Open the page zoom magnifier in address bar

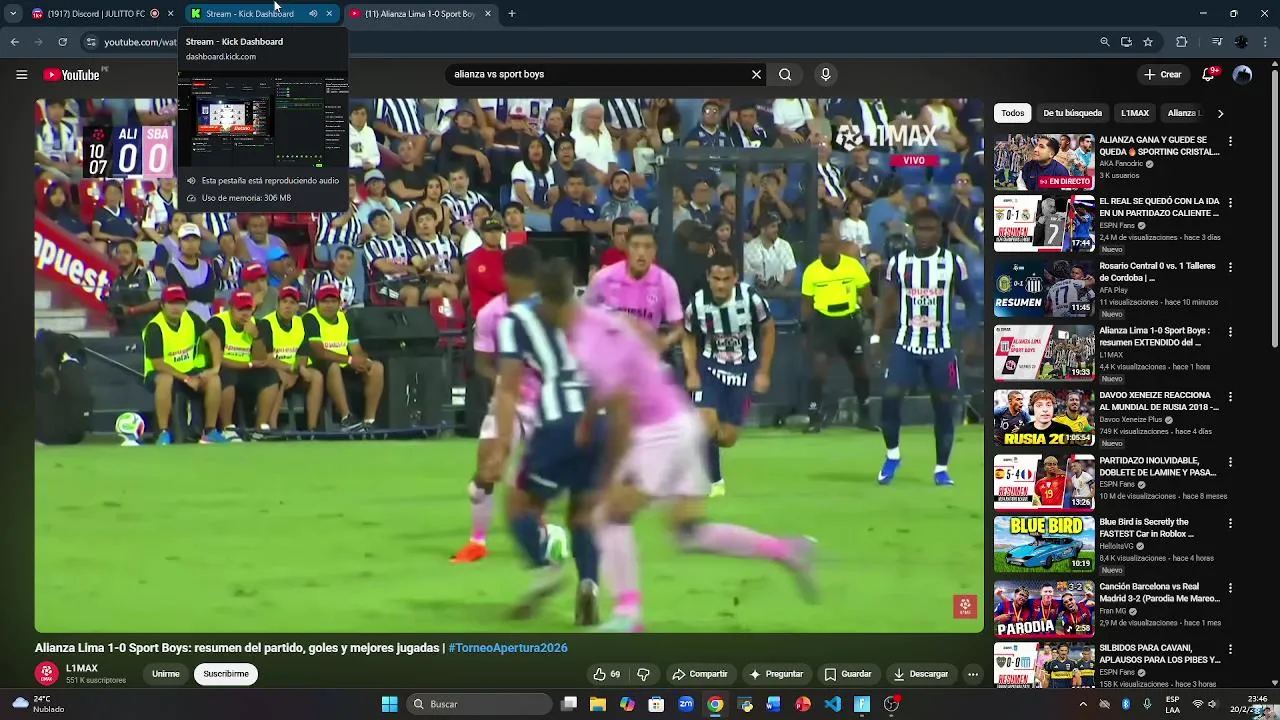pyautogui.click(x=1104, y=42)
